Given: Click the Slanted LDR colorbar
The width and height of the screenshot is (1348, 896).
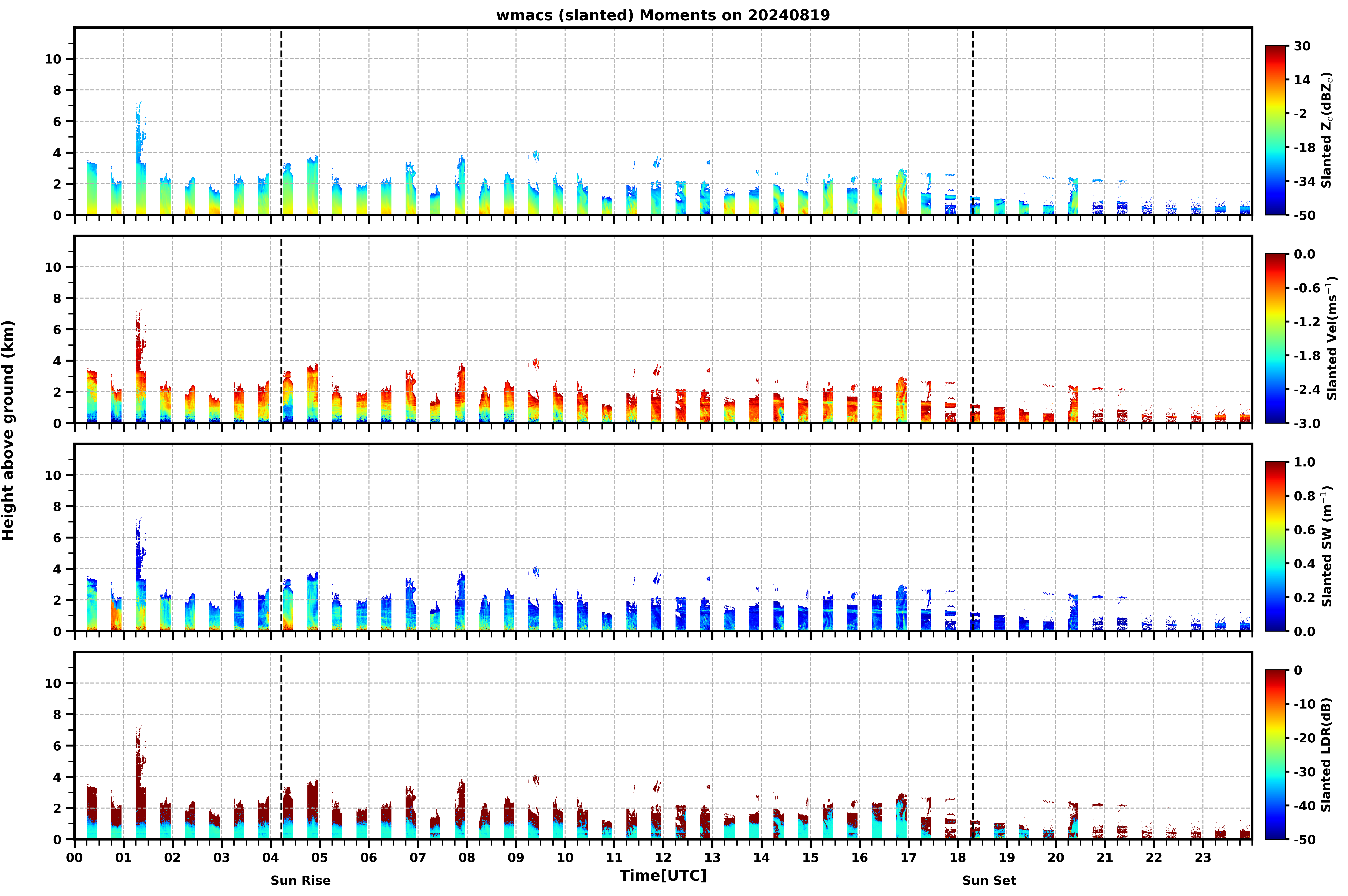Looking at the screenshot, I should (x=1275, y=754).
